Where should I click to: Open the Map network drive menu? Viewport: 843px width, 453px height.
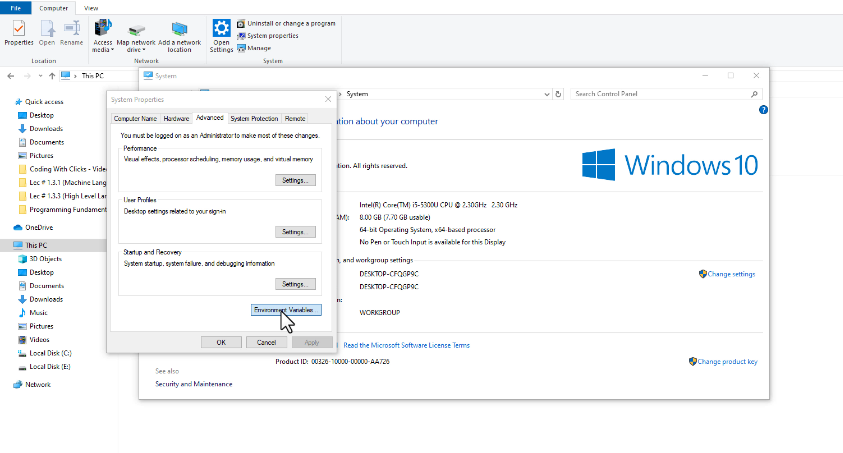click(x=136, y=36)
